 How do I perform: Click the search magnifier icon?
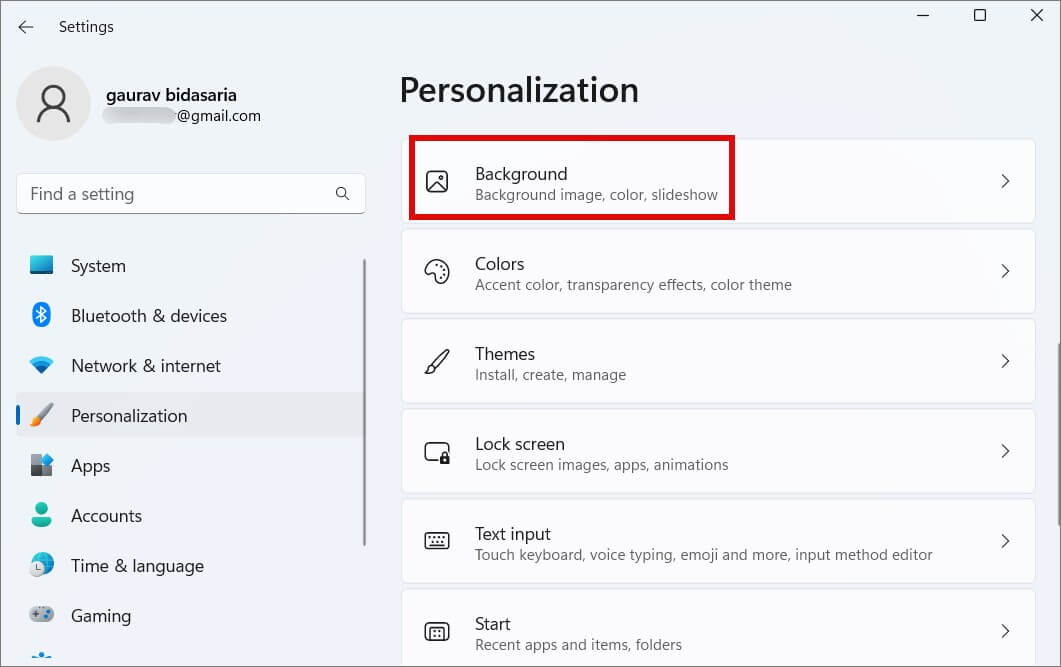click(342, 194)
